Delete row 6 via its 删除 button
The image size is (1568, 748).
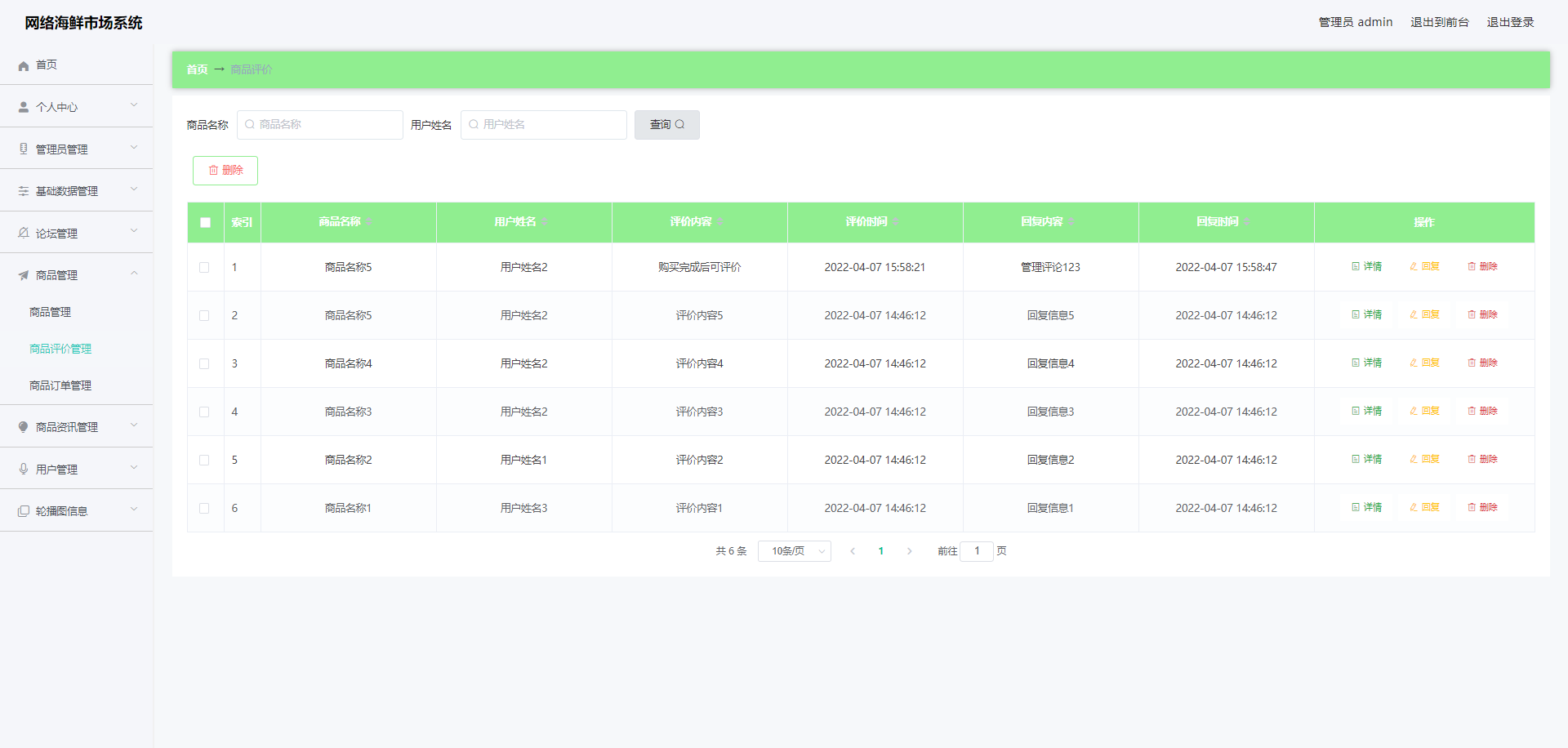coord(1482,507)
